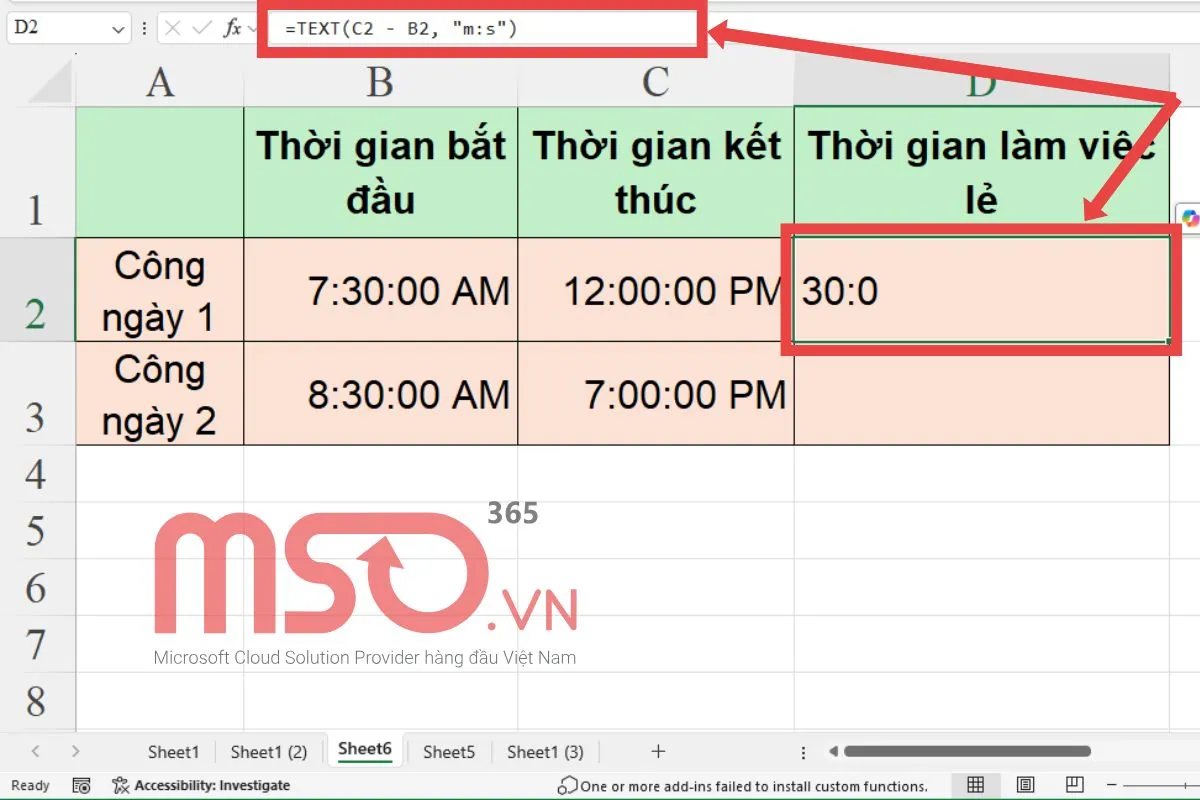Click inside the formula bar input field
This screenshot has width=1200, height=800.
pos(450,27)
